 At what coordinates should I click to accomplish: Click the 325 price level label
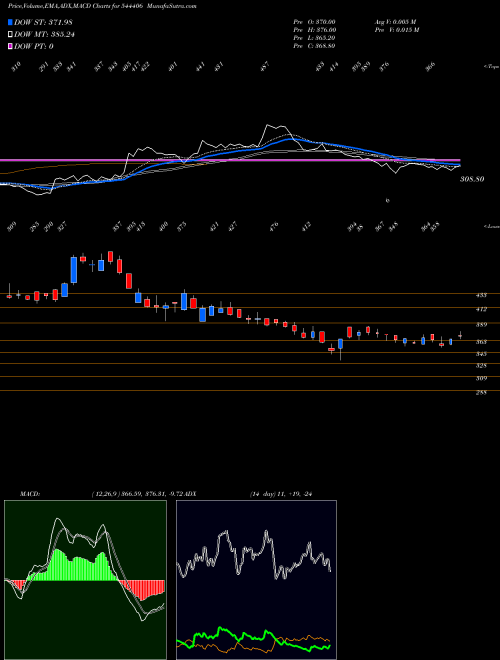tap(481, 365)
